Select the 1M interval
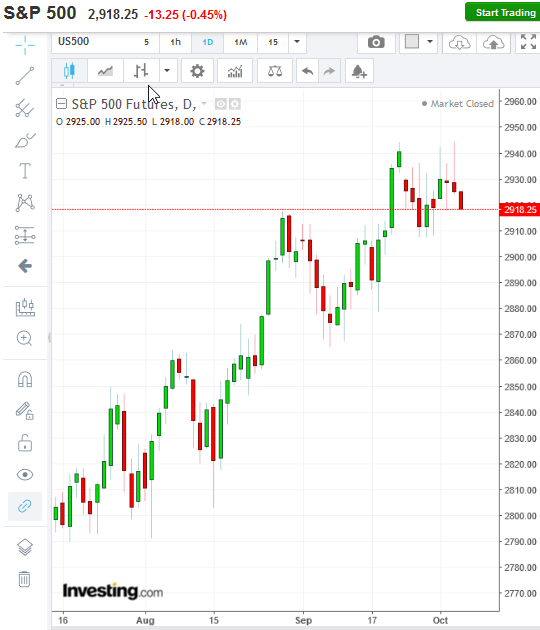Image resolution: width=540 pixels, height=630 pixels. (x=241, y=42)
